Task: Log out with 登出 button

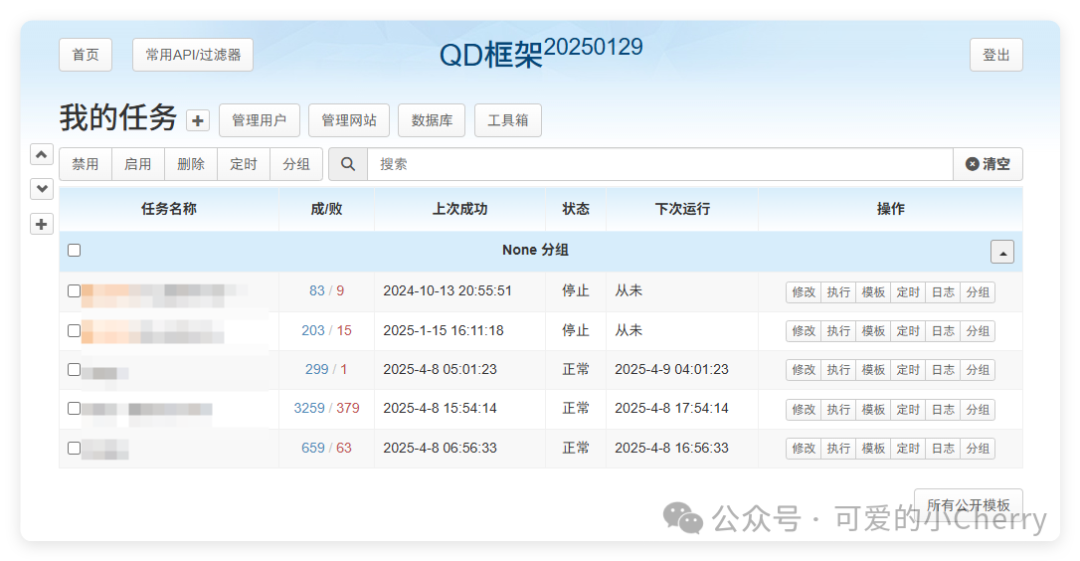Action: [x=996, y=55]
